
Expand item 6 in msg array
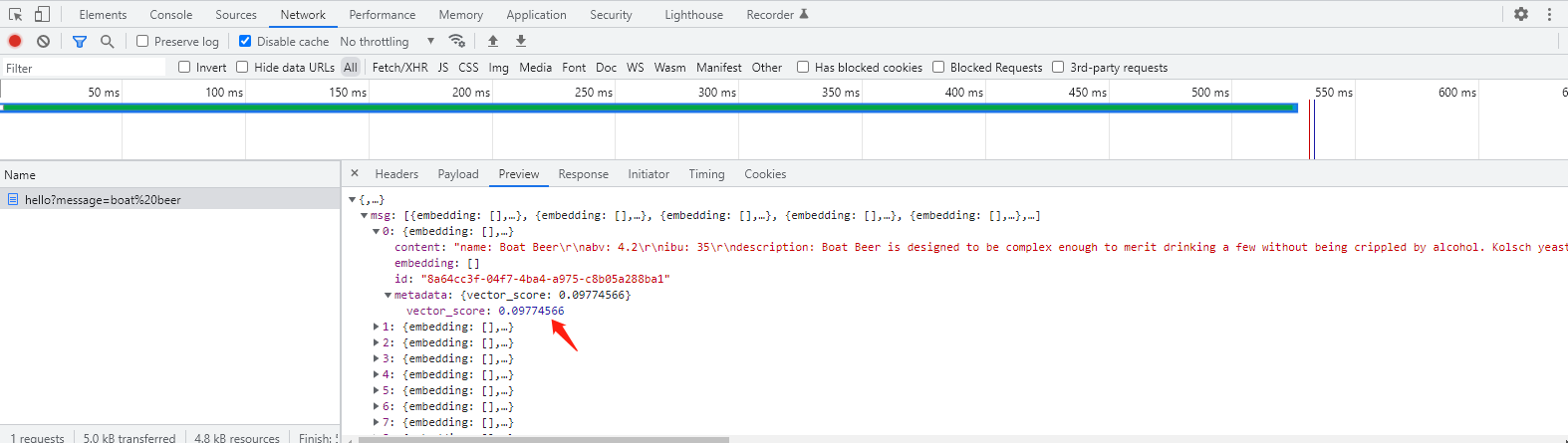click(376, 406)
